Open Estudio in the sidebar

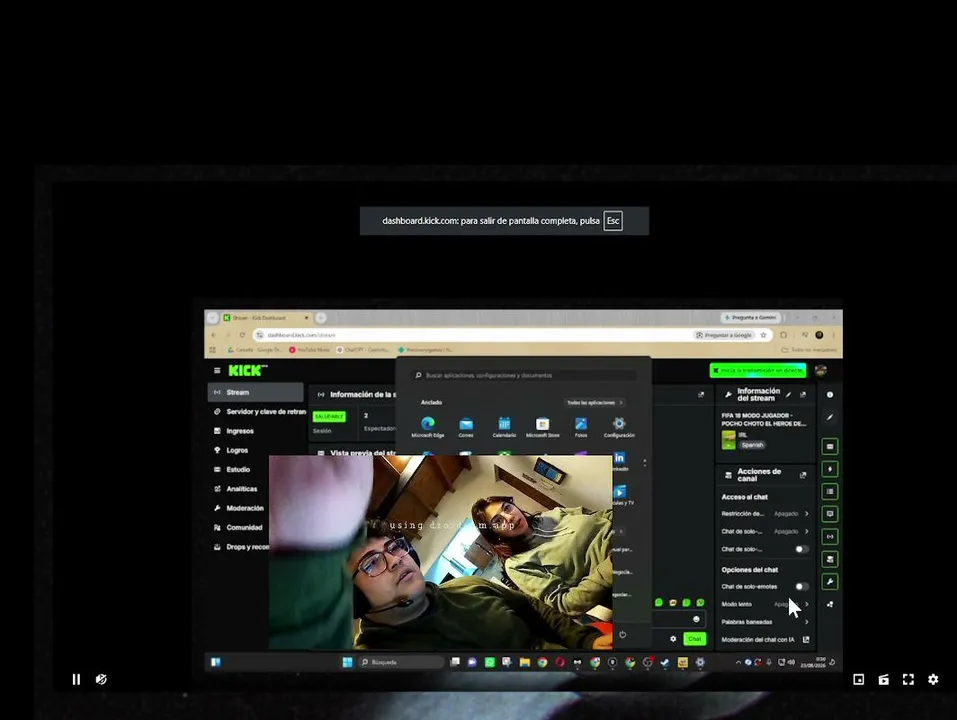[x=231, y=470]
